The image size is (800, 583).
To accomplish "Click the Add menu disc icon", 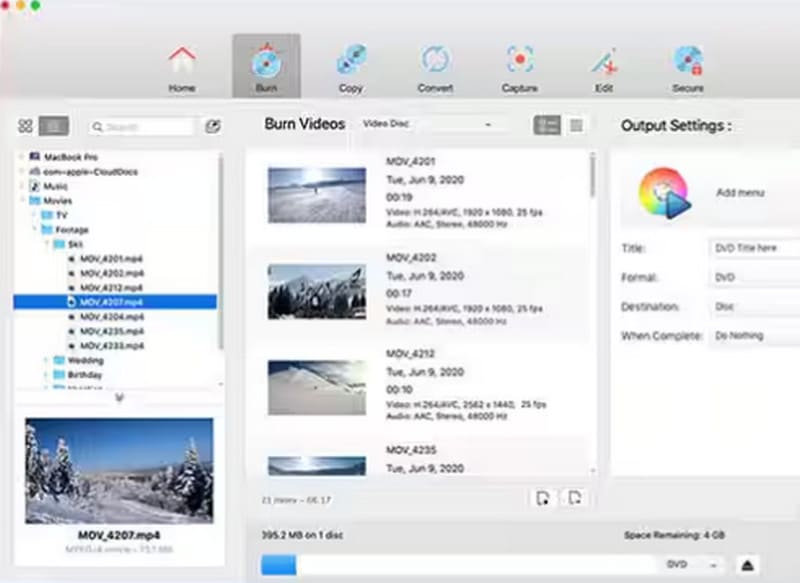I will (x=664, y=191).
